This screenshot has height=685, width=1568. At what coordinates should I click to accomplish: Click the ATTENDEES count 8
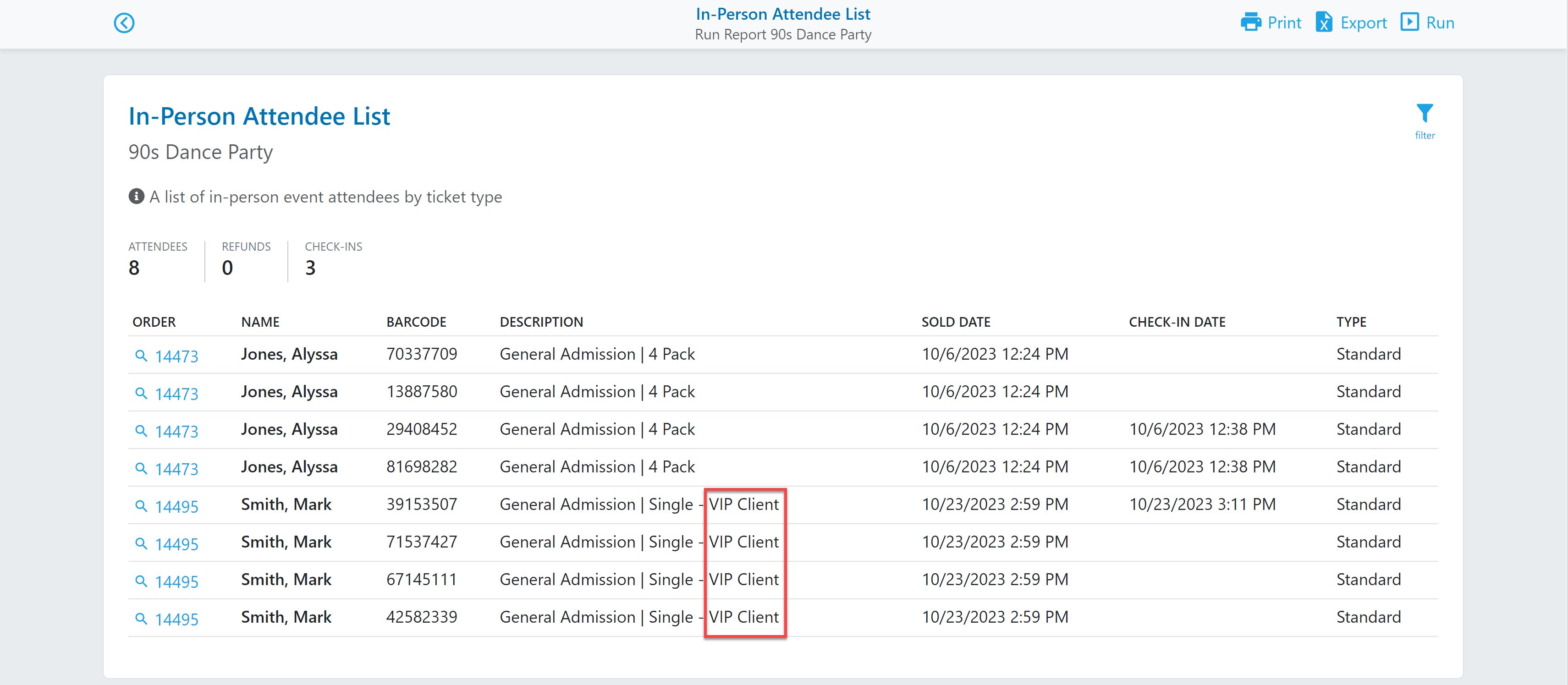134,269
